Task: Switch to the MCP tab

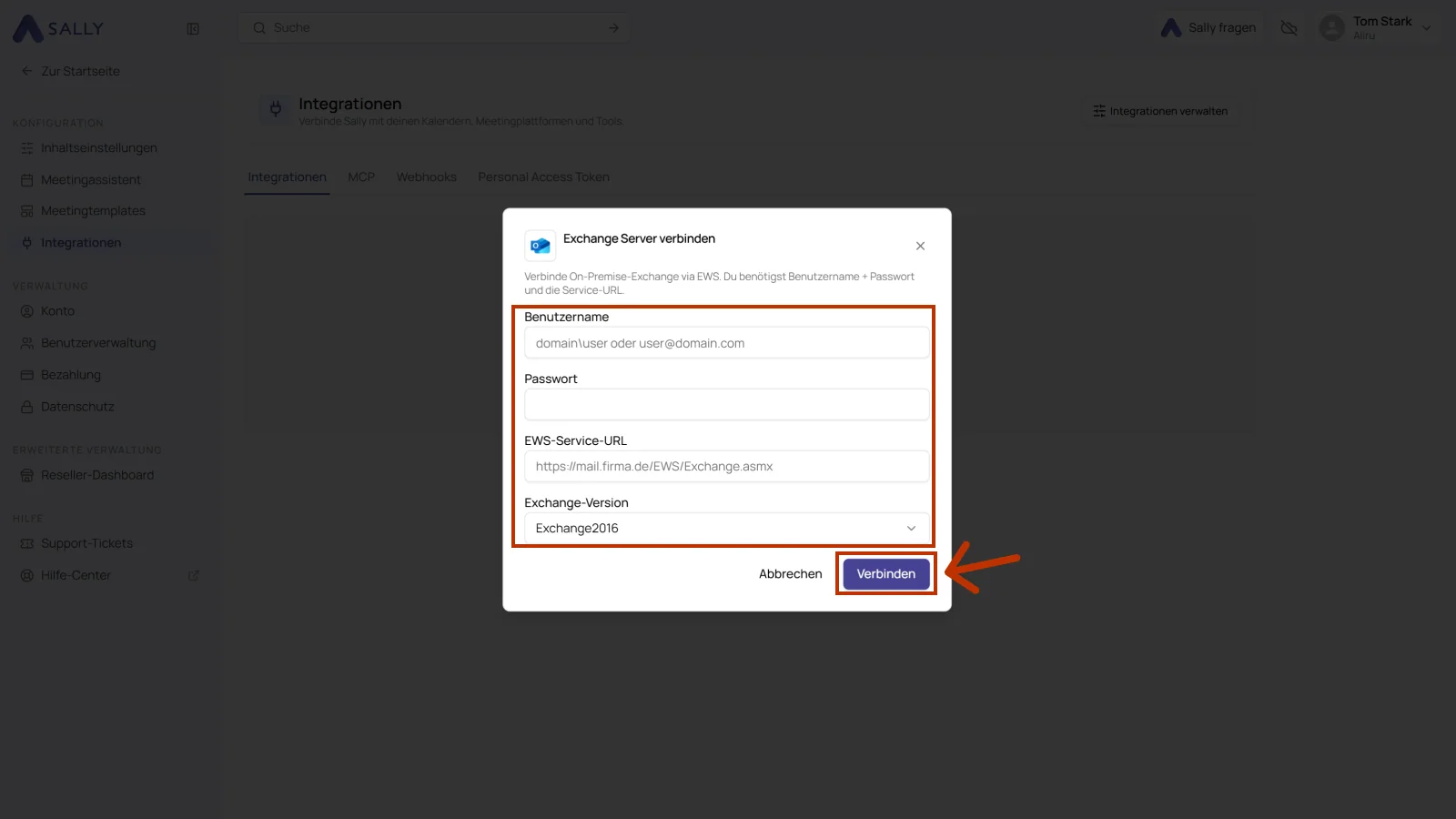Action: [x=361, y=177]
